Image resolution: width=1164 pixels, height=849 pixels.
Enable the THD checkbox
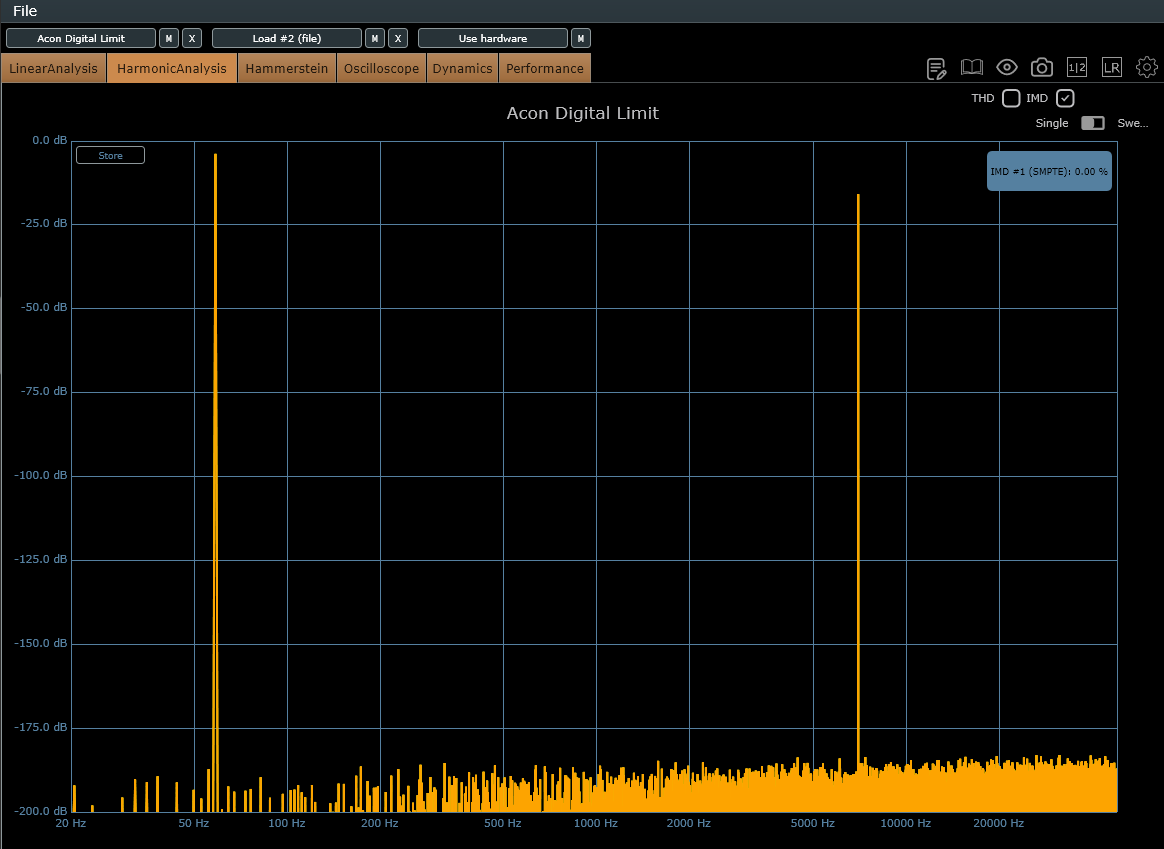[1011, 98]
